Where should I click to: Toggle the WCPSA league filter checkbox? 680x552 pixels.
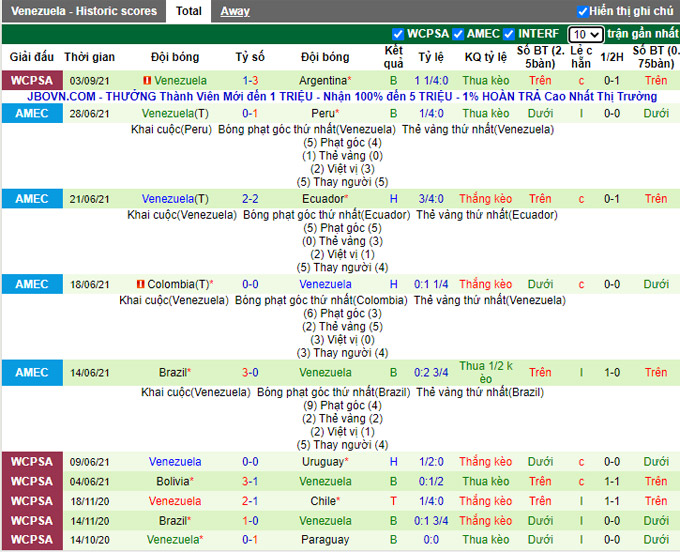point(399,34)
